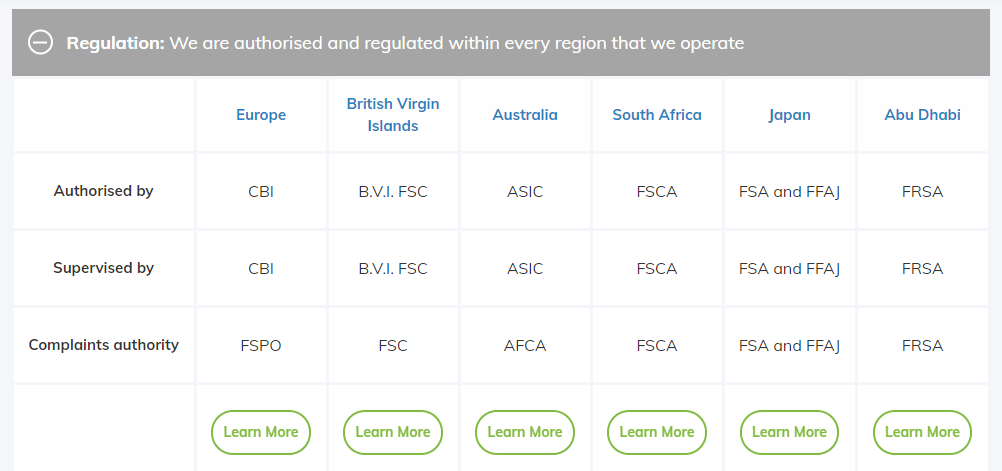Collapse the Regulation section minus icon

[x=40, y=42]
